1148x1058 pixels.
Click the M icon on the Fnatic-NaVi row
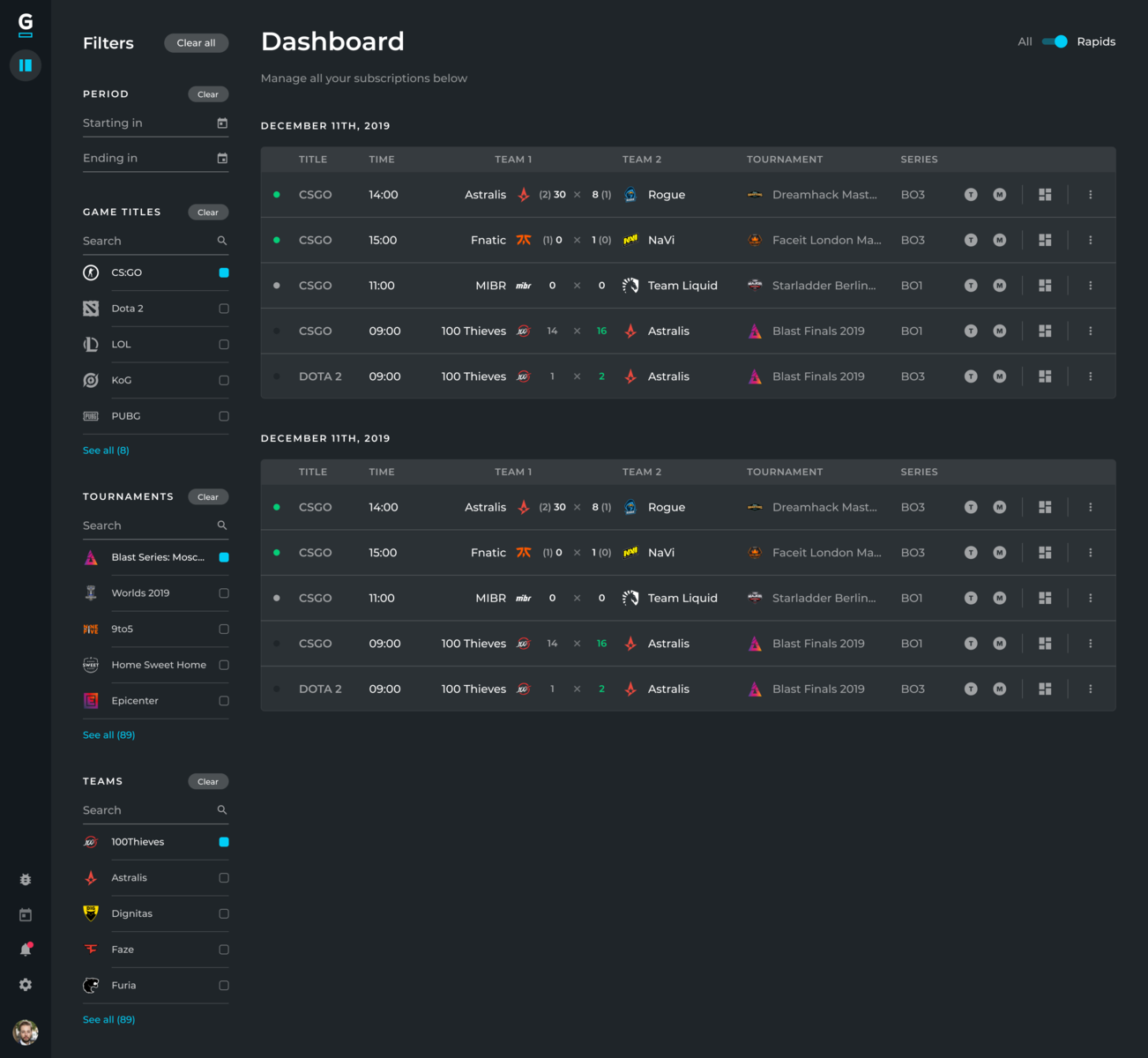tap(999, 240)
